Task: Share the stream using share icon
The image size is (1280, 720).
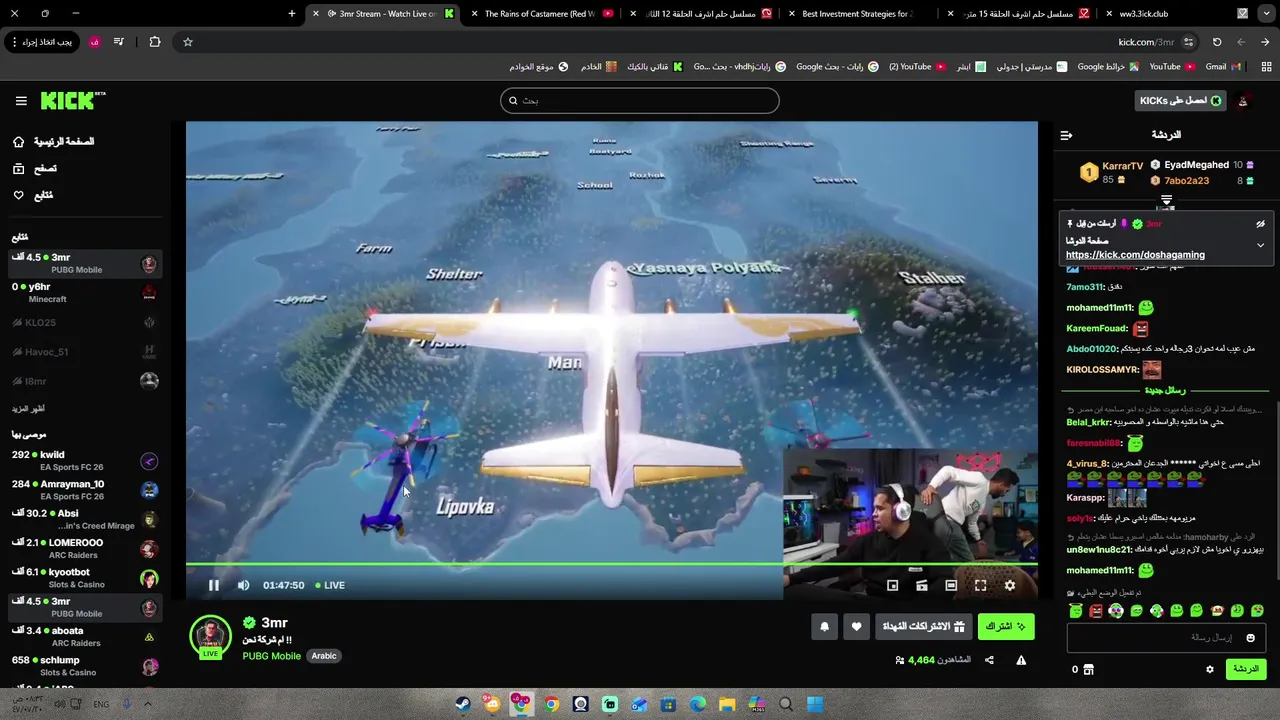Action: [x=989, y=660]
